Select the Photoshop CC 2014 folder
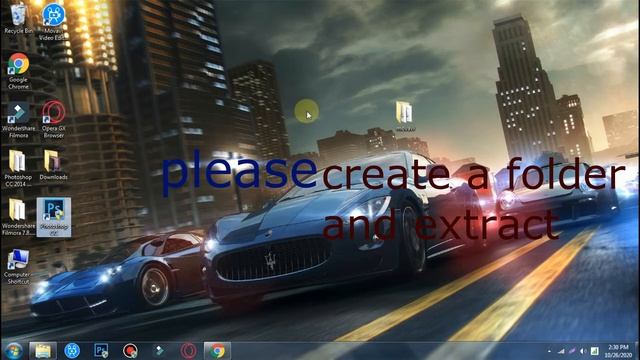Screen dimensions: 640x360 click(18, 168)
